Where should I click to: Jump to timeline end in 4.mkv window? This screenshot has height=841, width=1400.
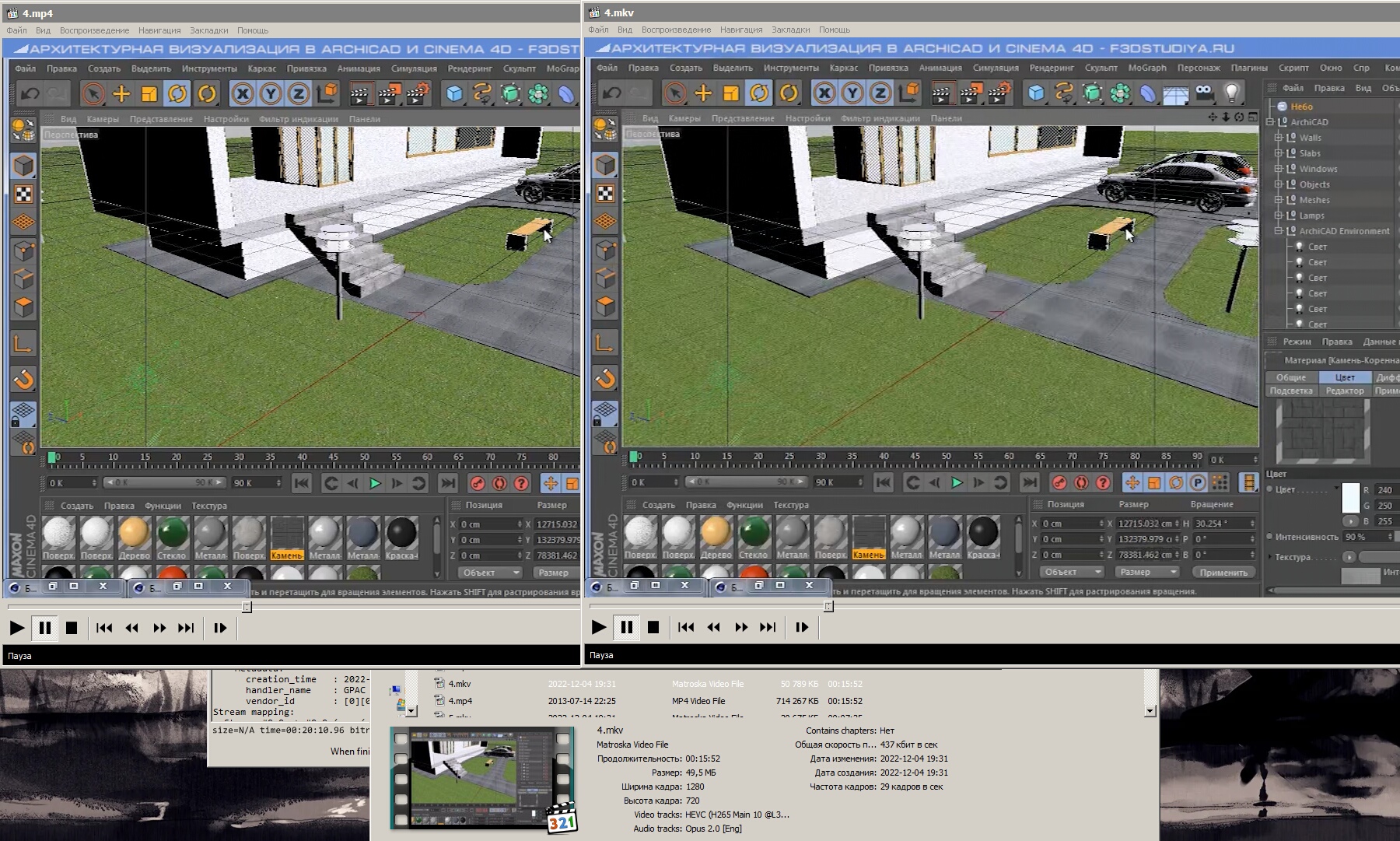(1029, 482)
